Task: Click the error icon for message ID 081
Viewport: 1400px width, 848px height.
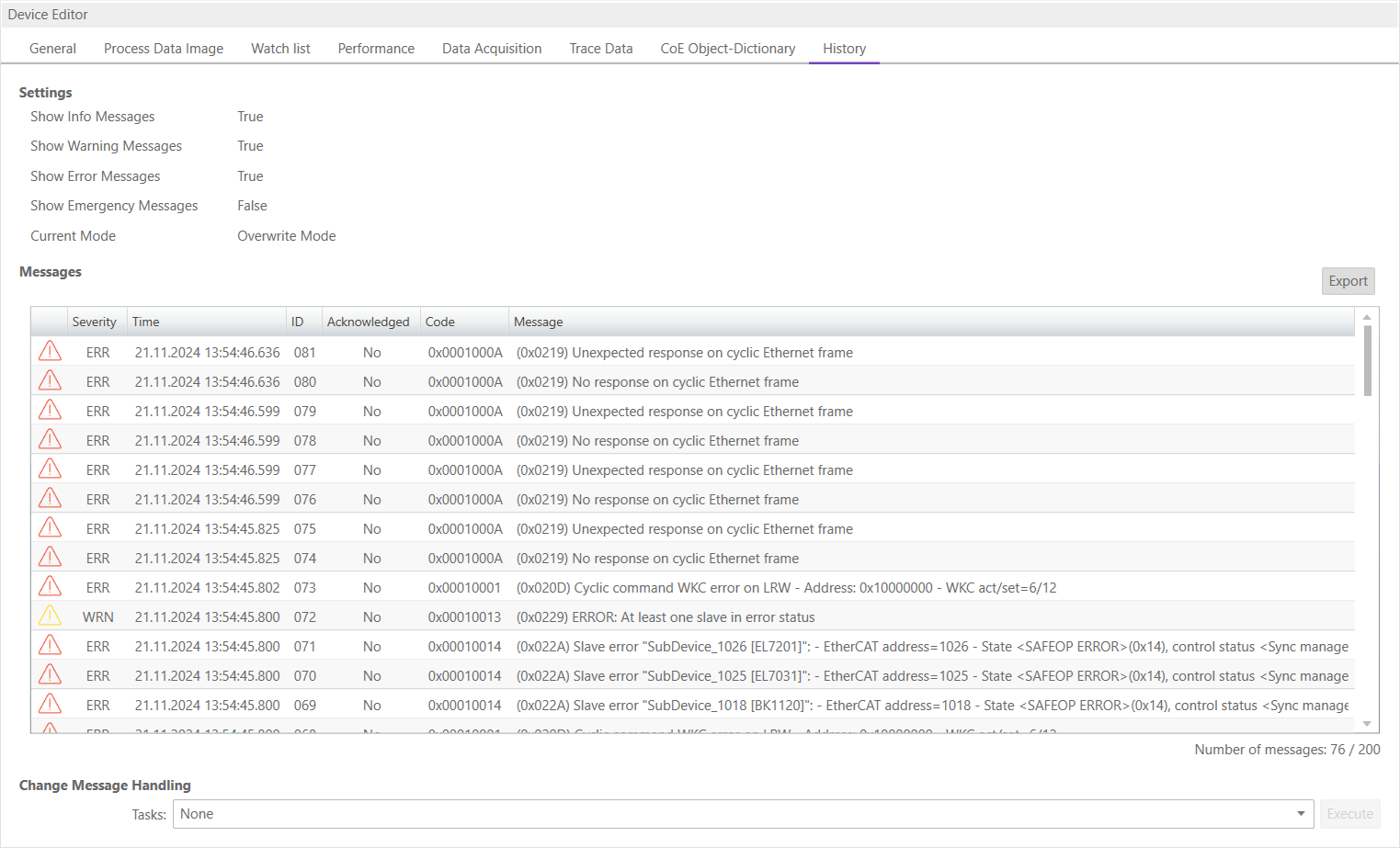Action: click(50, 352)
